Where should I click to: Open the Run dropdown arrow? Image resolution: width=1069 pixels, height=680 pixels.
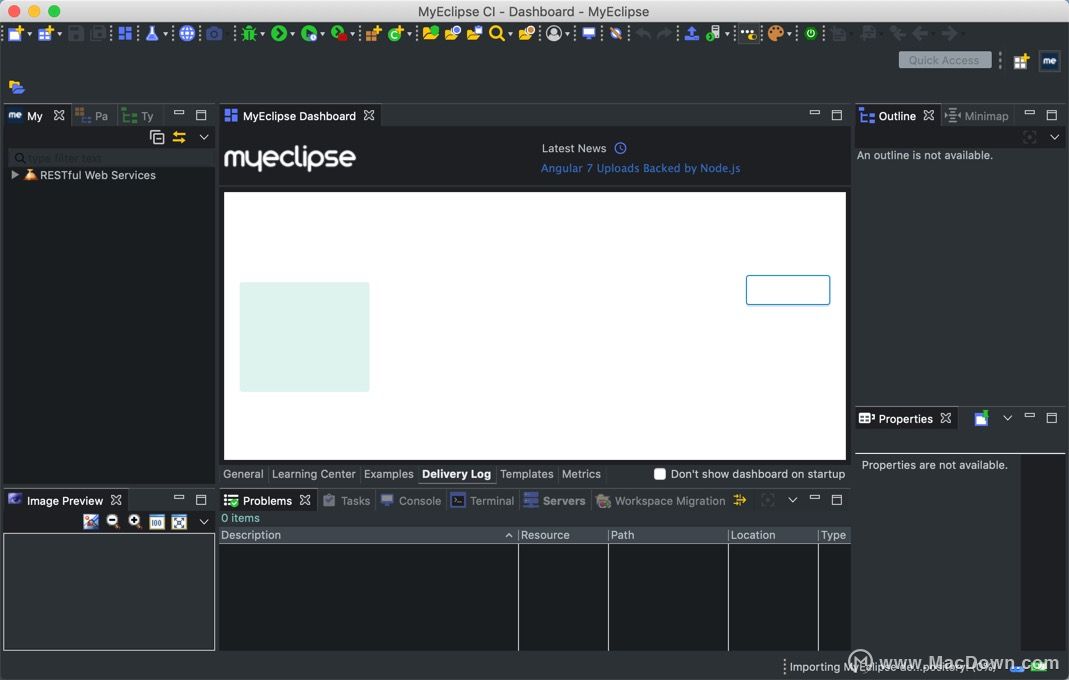[292, 33]
